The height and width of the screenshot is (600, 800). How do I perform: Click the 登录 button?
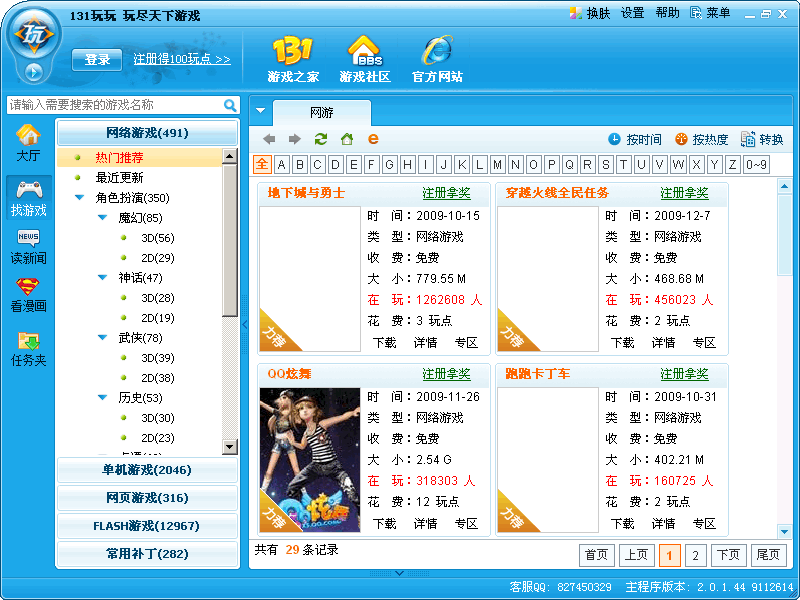coord(96,59)
